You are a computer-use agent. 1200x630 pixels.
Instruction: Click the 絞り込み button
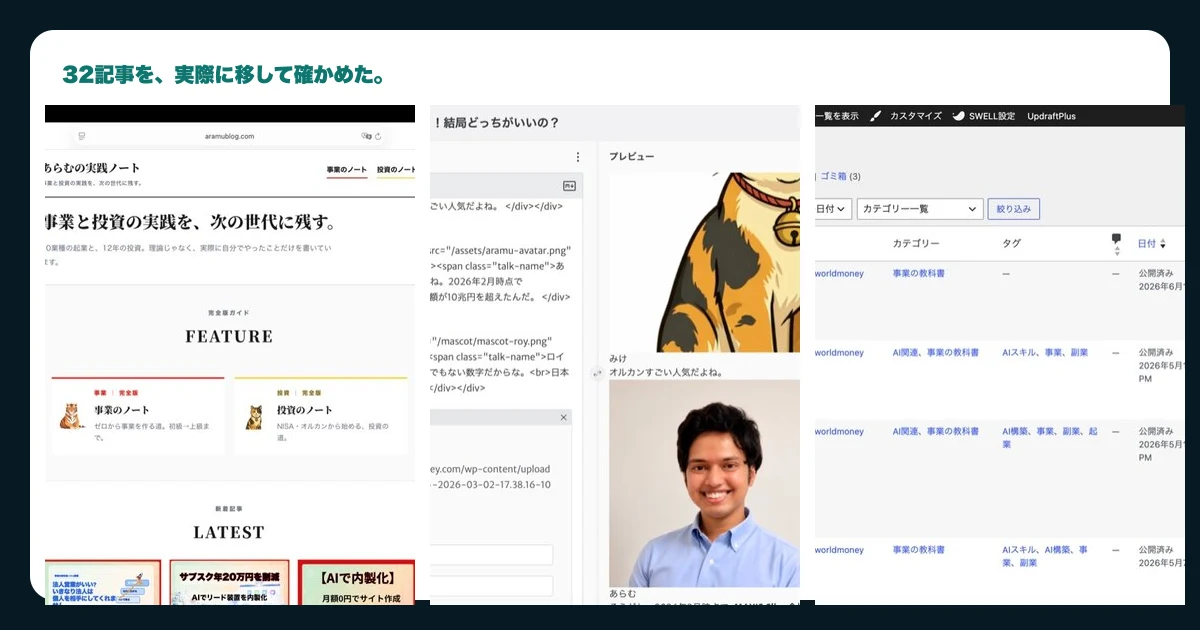(1014, 209)
